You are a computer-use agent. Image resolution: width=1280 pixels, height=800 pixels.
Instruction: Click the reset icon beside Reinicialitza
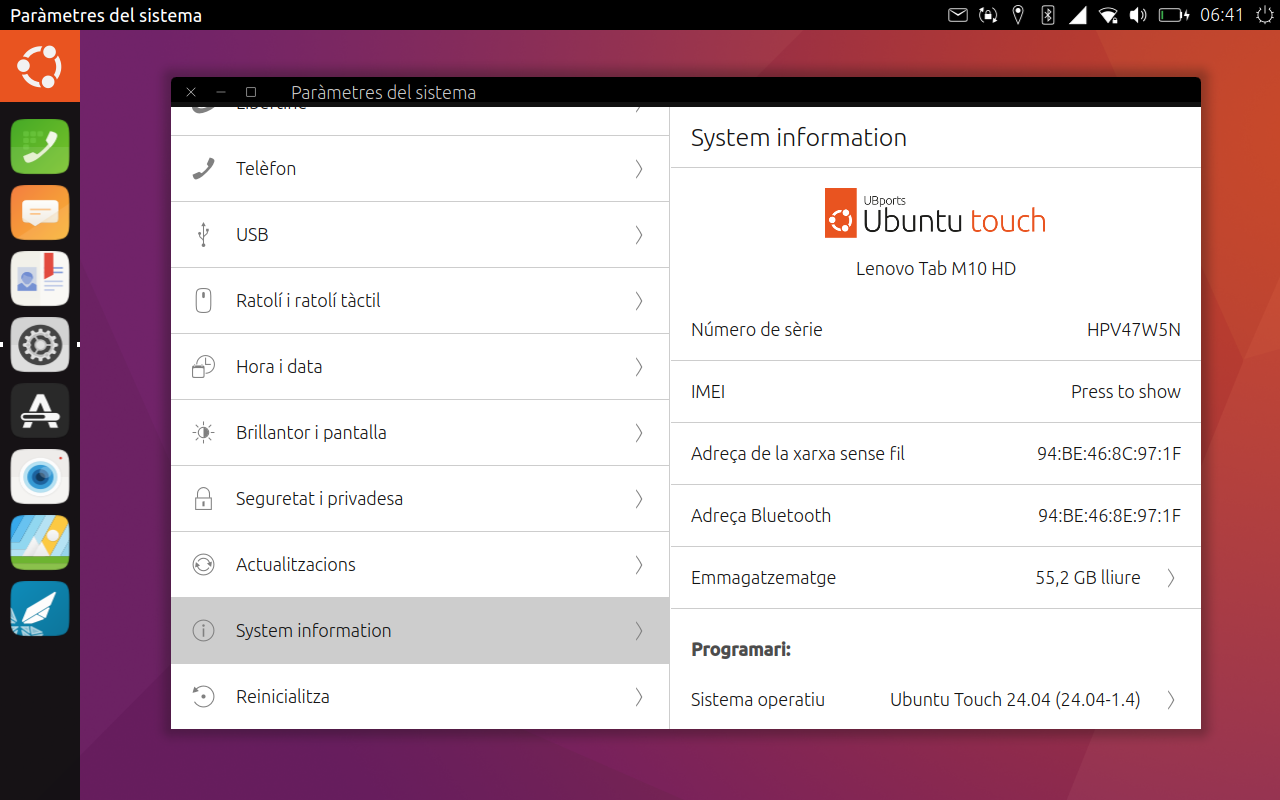point(203,696)
